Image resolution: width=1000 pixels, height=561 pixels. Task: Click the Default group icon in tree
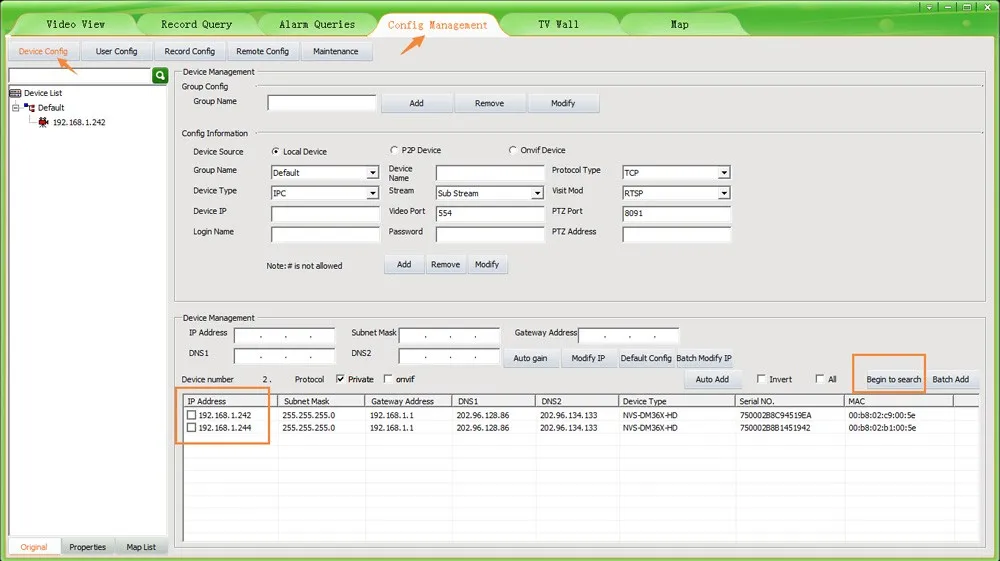(x=30, y=108)
